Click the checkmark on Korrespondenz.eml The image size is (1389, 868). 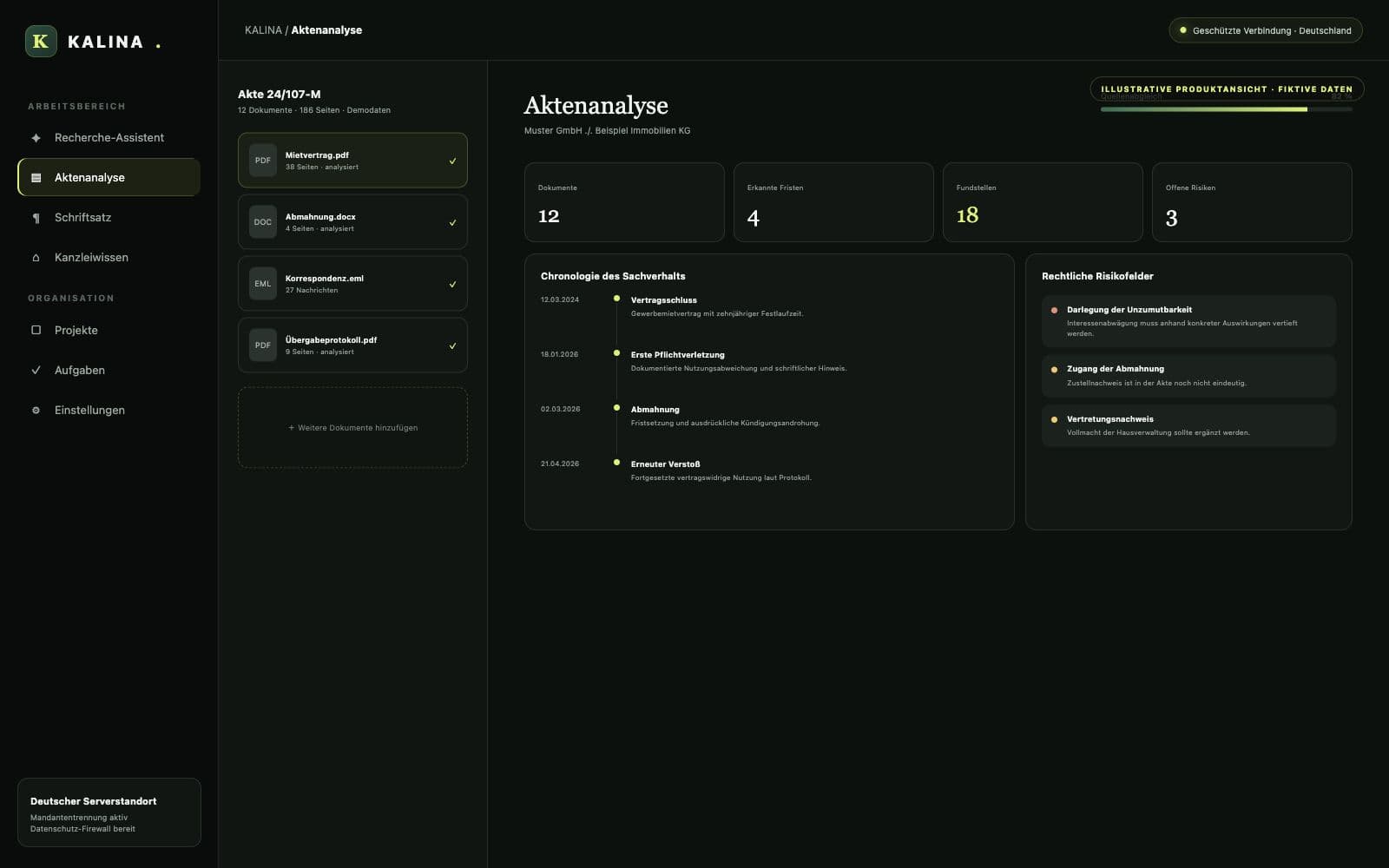coord(452,284)
